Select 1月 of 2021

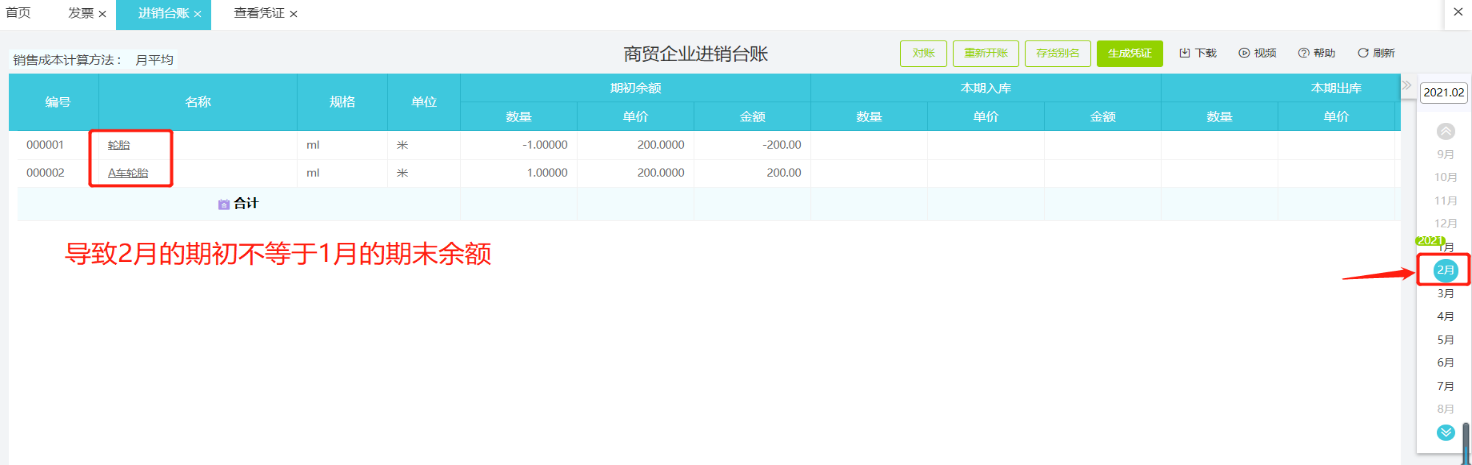coord(1446,247)
